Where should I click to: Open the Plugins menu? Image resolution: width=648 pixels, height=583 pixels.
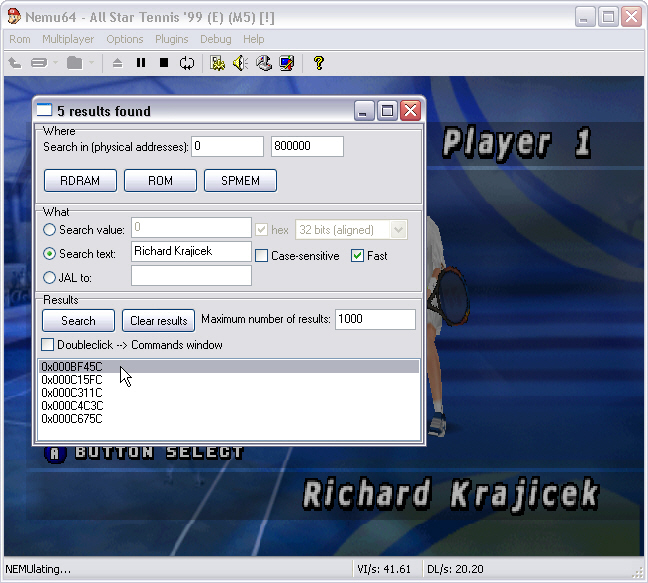pyautogui.click(x=172, y=39)
